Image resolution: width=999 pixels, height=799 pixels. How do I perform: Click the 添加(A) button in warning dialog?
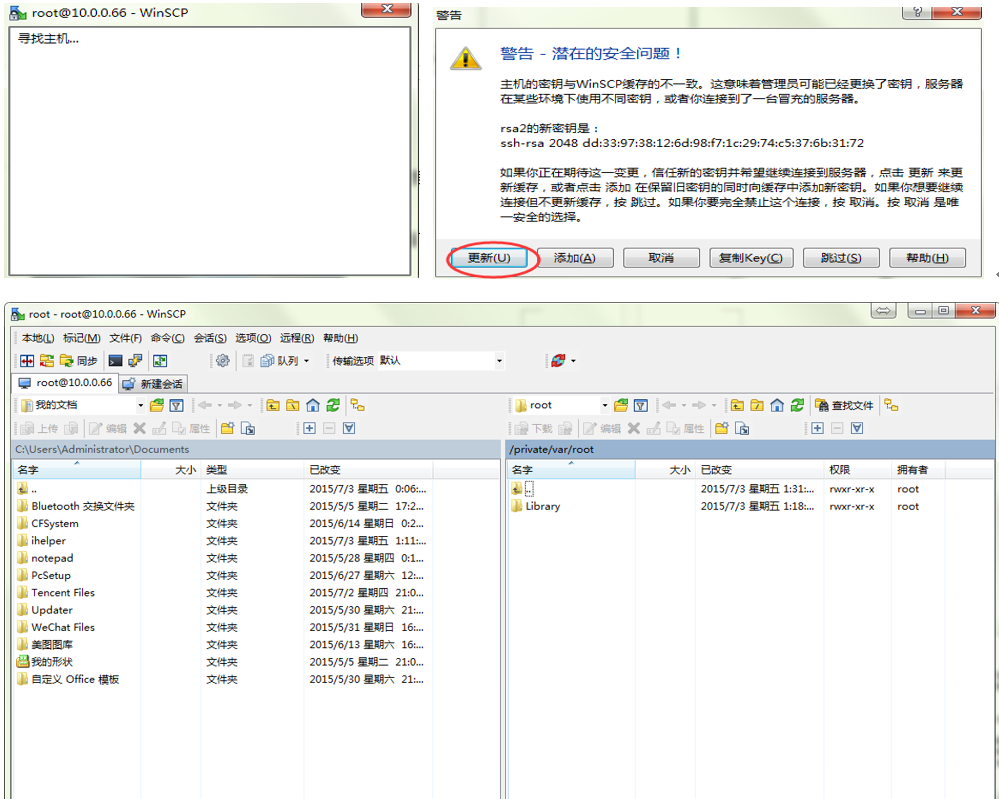pyautogui.click(x=575, y=258)
